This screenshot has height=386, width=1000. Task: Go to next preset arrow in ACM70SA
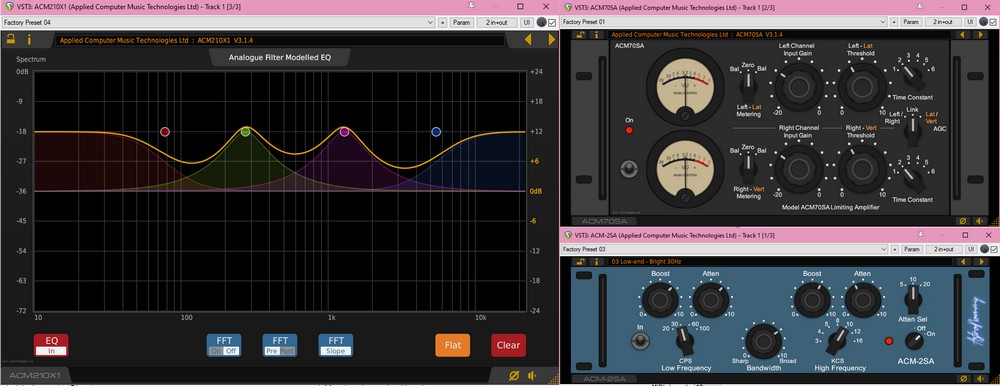point(982,34)
